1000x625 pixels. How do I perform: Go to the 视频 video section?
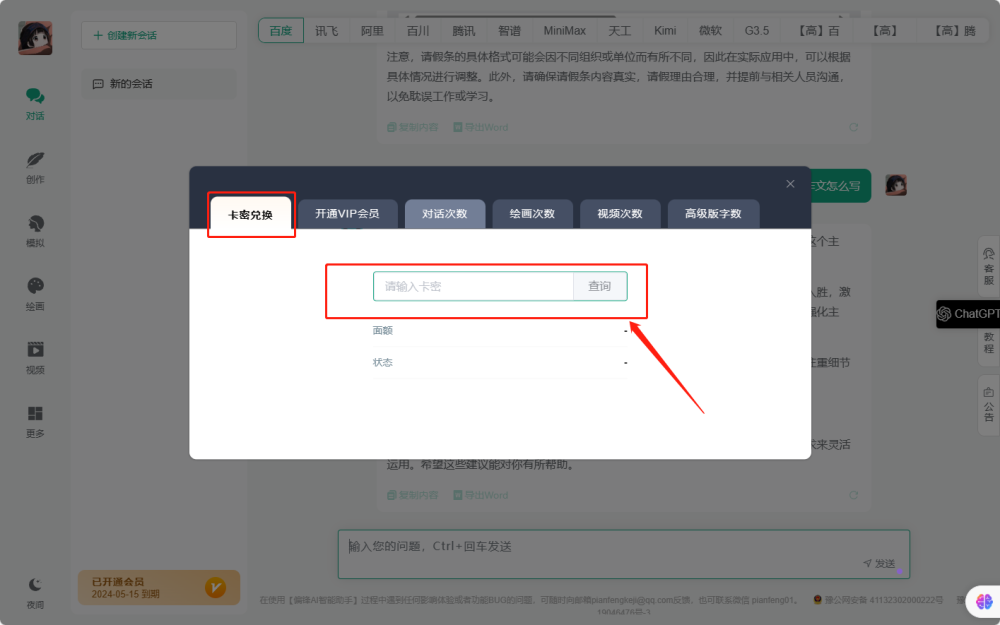[x=35, y=358]
